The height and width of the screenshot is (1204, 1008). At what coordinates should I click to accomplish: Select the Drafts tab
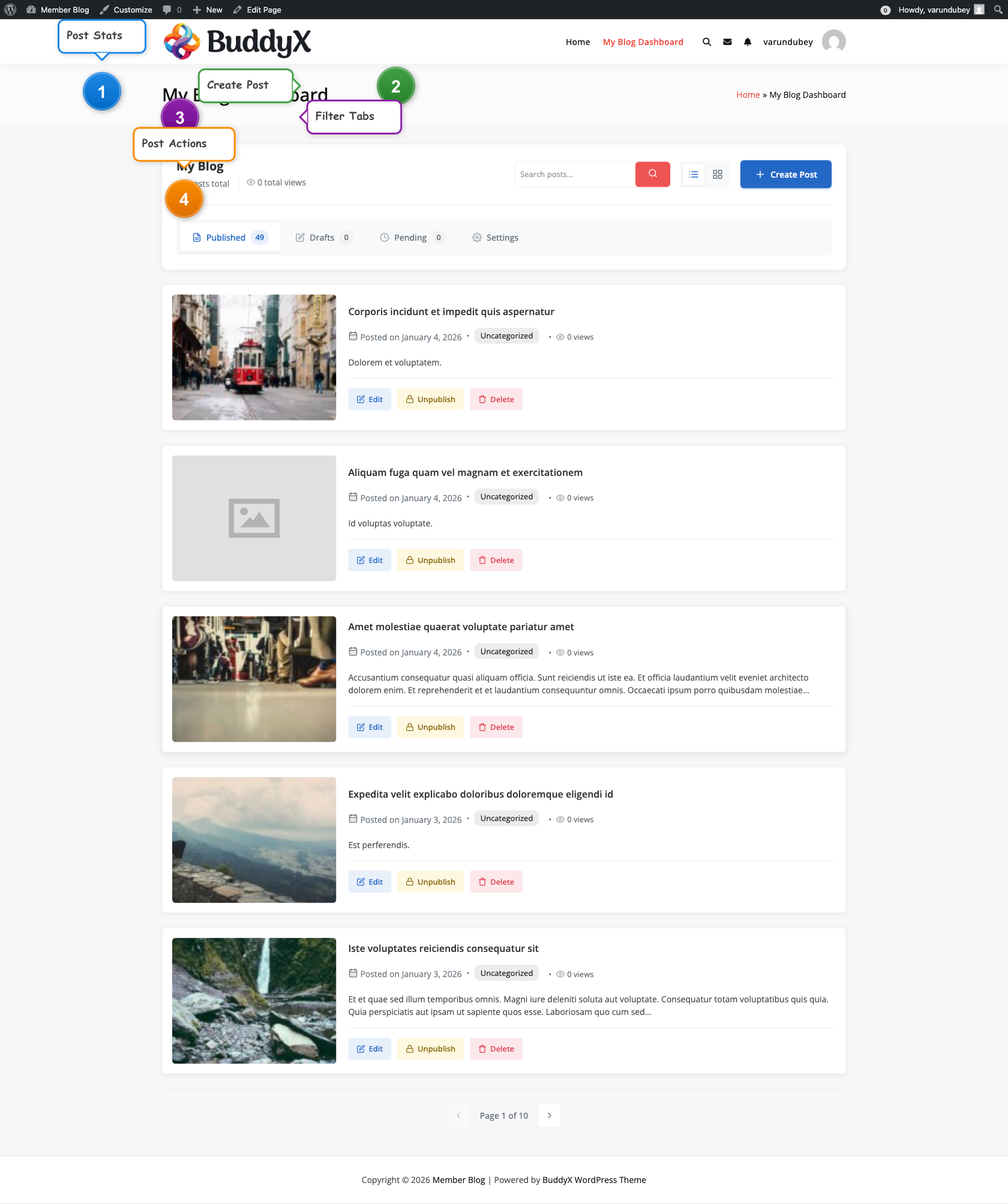(323, 238)
